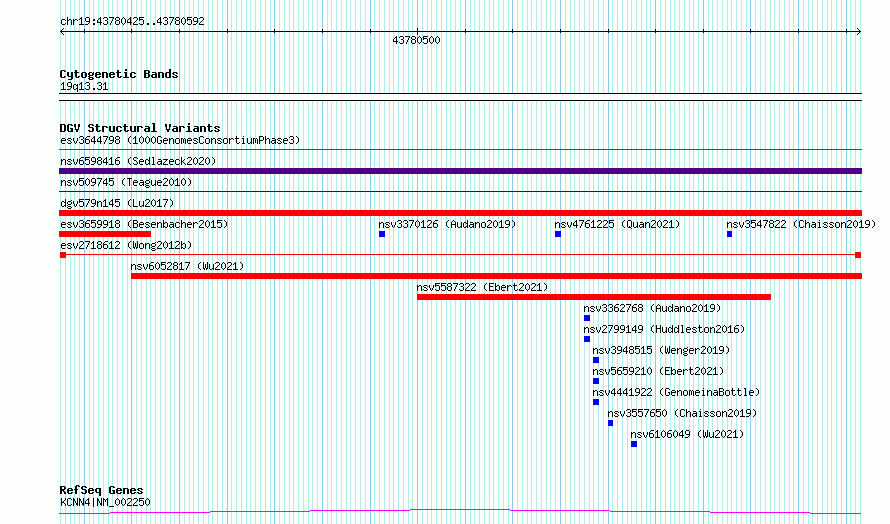Open the esv3659918 (Besenbacher2015) variant label
Screen dimensions: 890x524
pyautogui.click(x=144, y=224)
